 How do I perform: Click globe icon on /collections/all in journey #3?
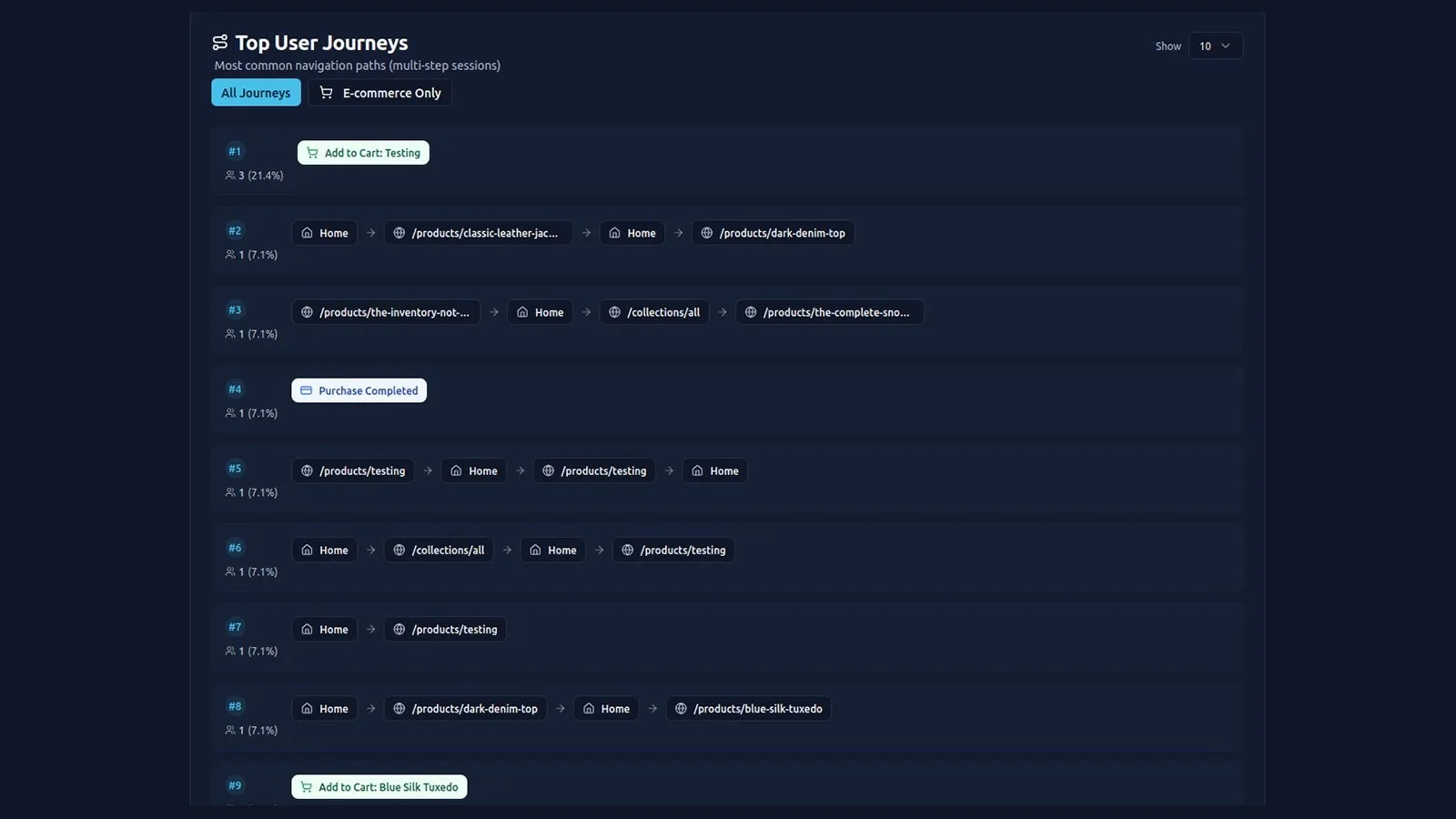pyautogui.click(x=614, y=312)
